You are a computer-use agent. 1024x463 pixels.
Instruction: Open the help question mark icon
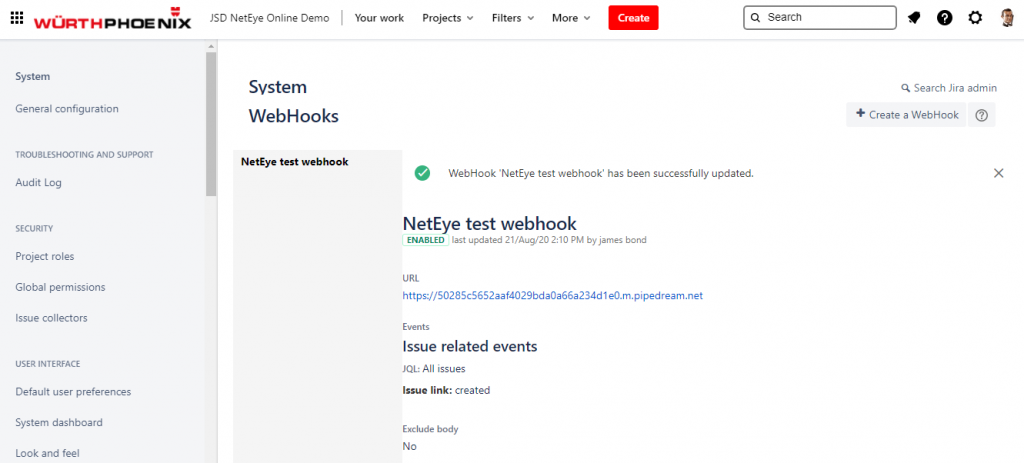pos(944,18)
